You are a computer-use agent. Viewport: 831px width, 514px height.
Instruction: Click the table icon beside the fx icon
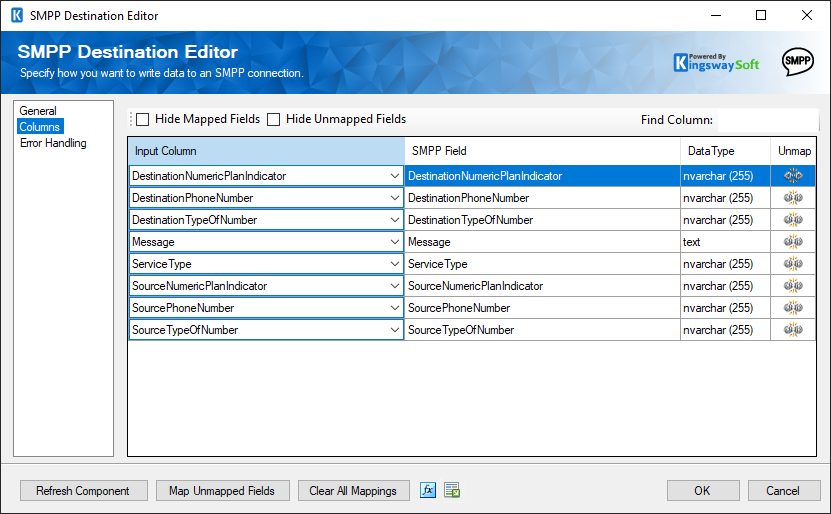pos(452,490)
